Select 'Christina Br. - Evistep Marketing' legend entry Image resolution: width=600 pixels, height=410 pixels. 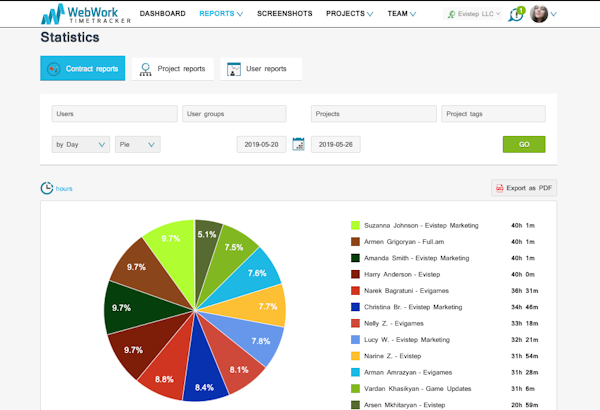coord(413,307)
